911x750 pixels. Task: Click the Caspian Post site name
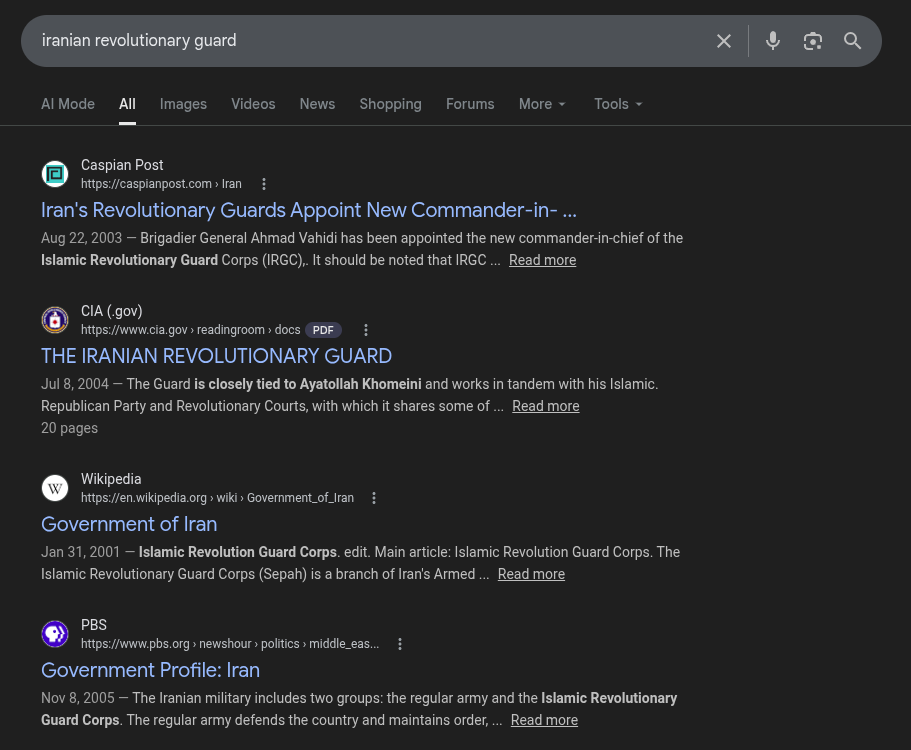(122, 165)
